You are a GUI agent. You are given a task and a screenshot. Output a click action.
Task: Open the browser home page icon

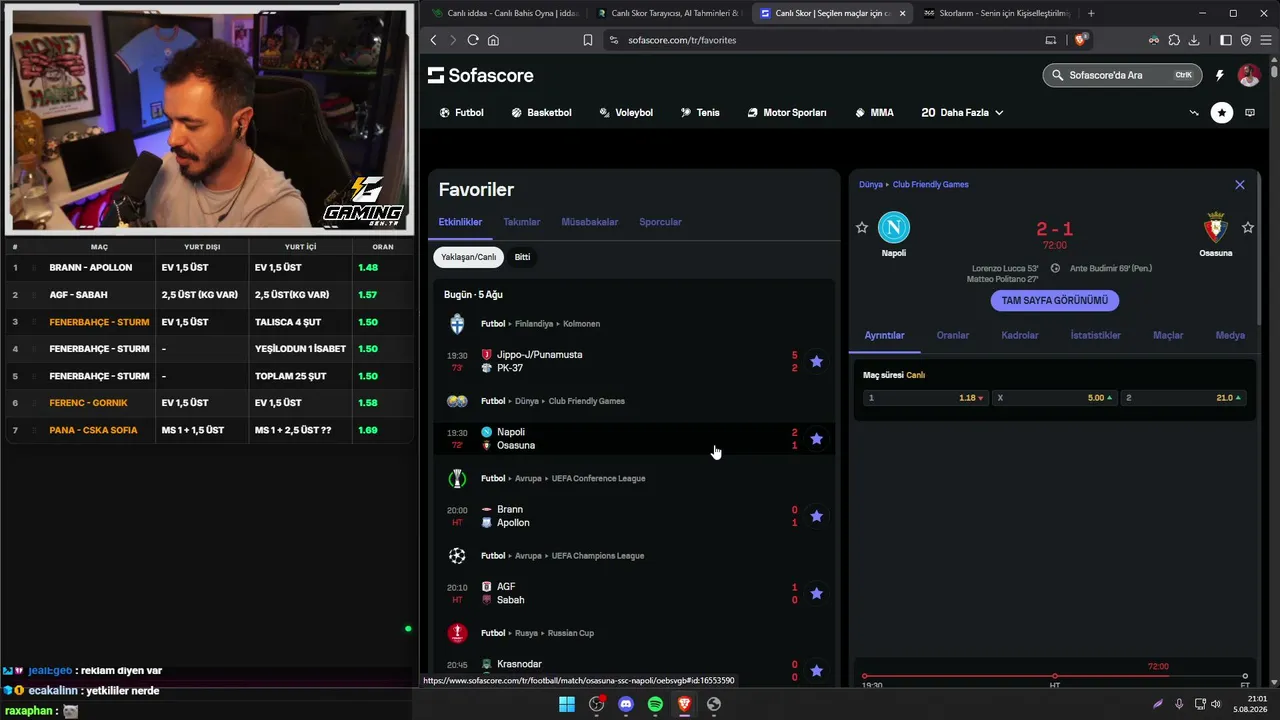tap(493, 40)
